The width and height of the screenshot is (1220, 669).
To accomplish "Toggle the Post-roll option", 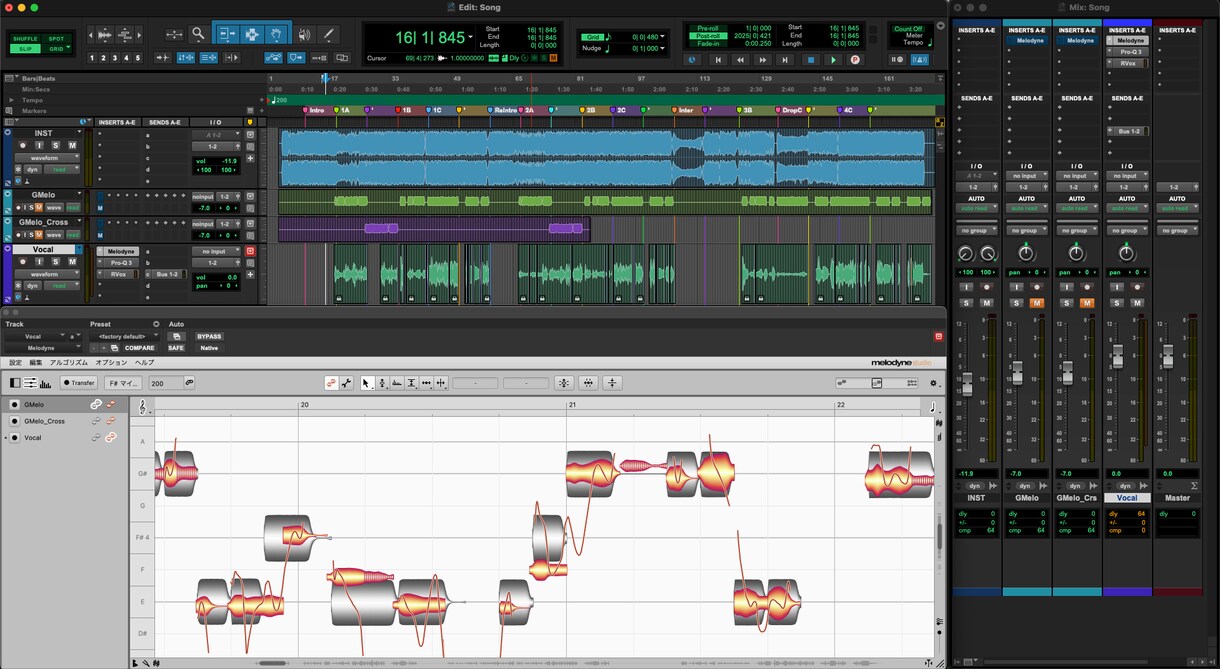I will [707, 35].
